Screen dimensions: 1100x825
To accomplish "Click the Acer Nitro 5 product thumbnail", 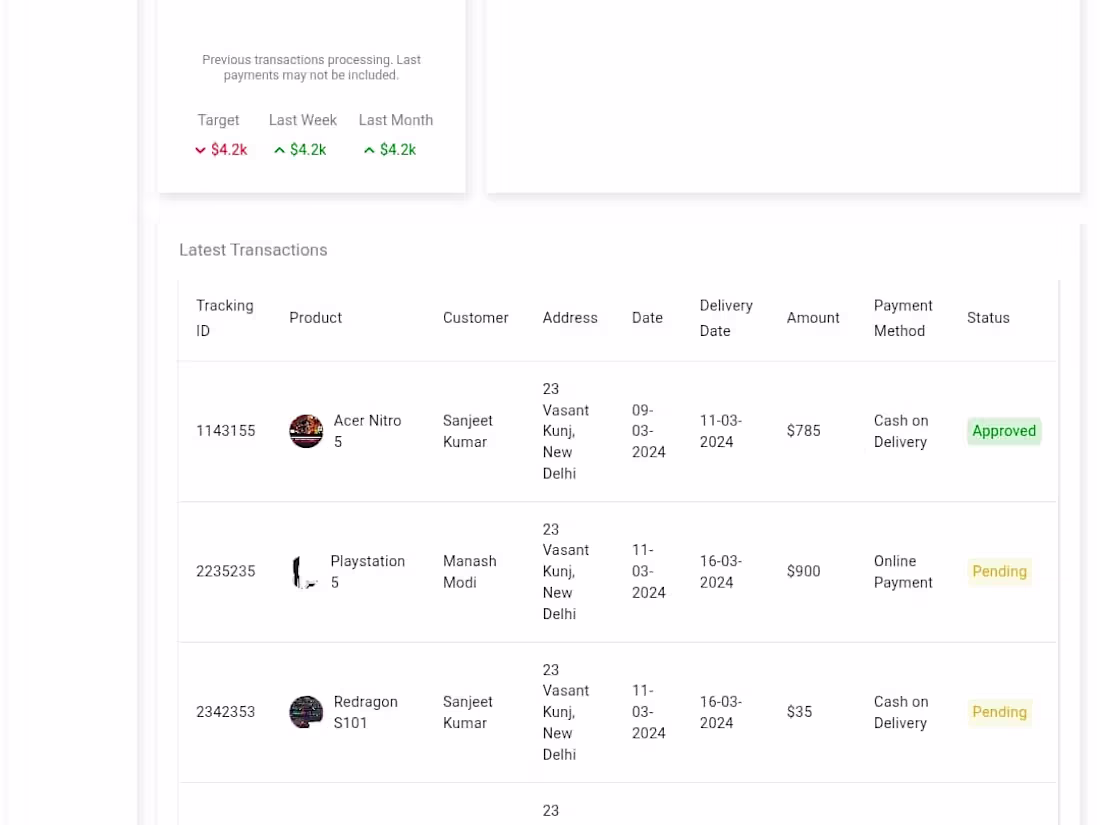I will click(x=306, y=431).
